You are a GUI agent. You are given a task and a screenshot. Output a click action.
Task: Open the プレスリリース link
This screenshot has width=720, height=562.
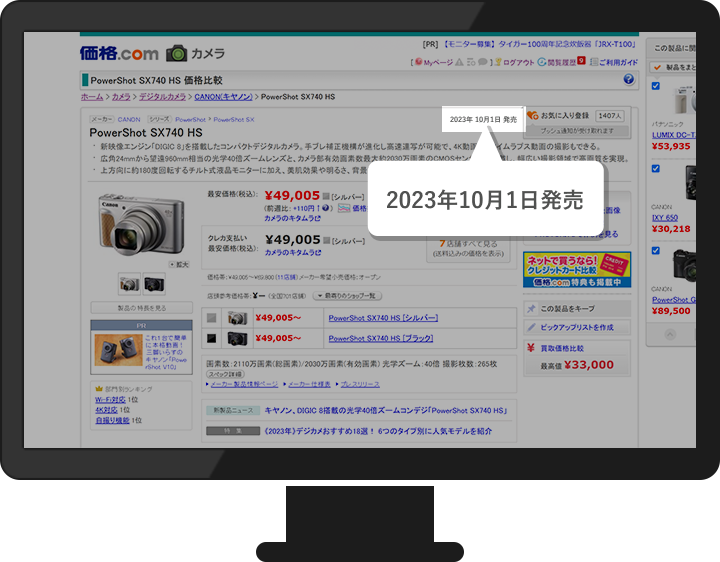click(360, 384)
